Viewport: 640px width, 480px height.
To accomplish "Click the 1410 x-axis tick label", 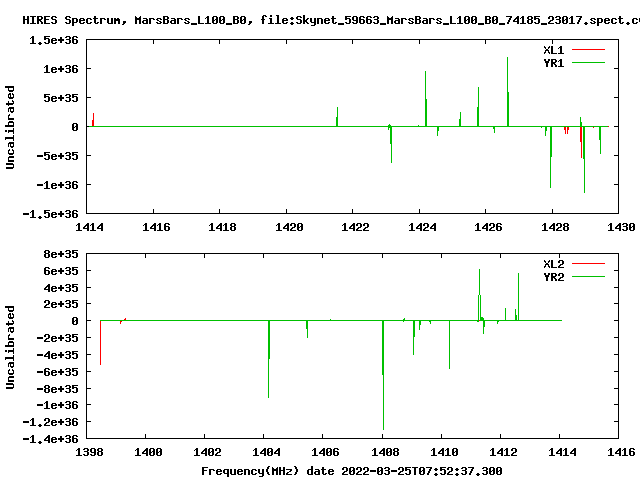I will pos(444,452).
